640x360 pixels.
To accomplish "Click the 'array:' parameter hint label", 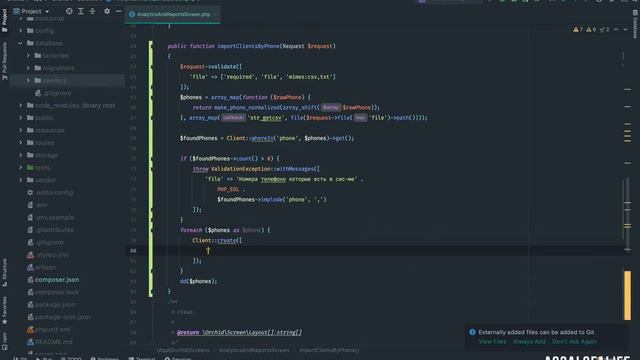I will click(331, 107).
